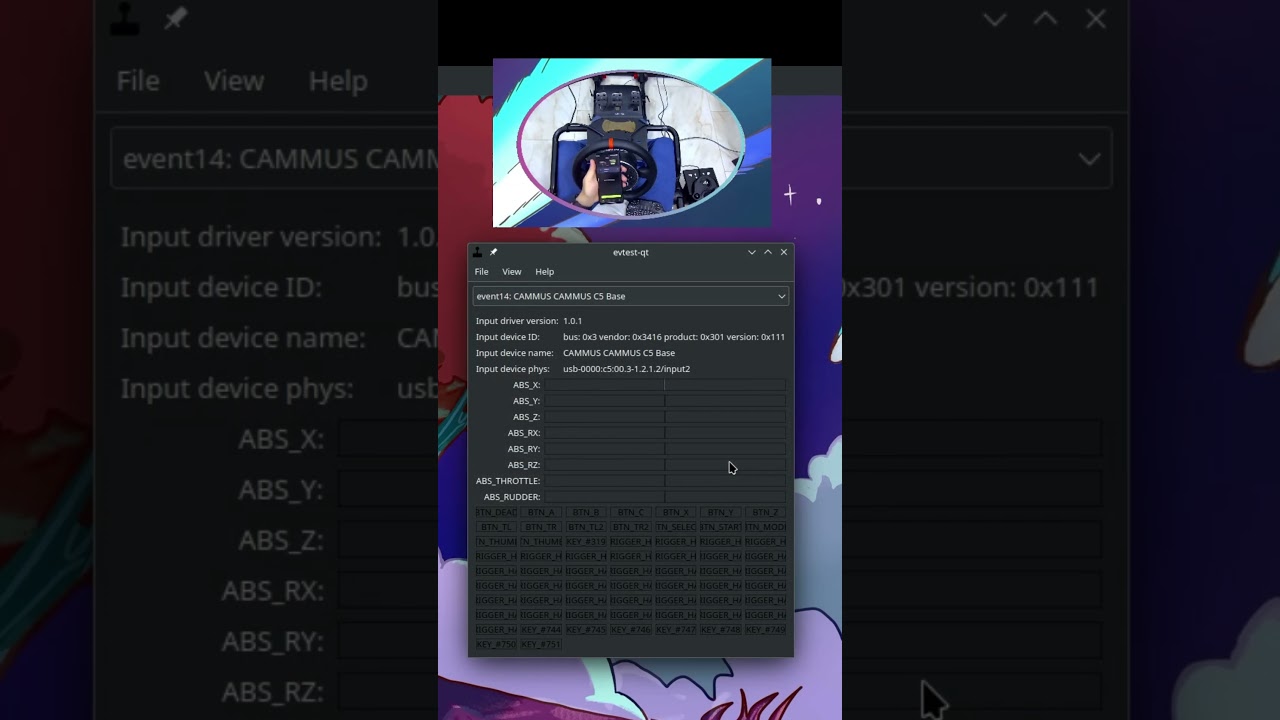Select the KEY_#745 button indicator
The image size is (1280, 720).
pos(586,630)
